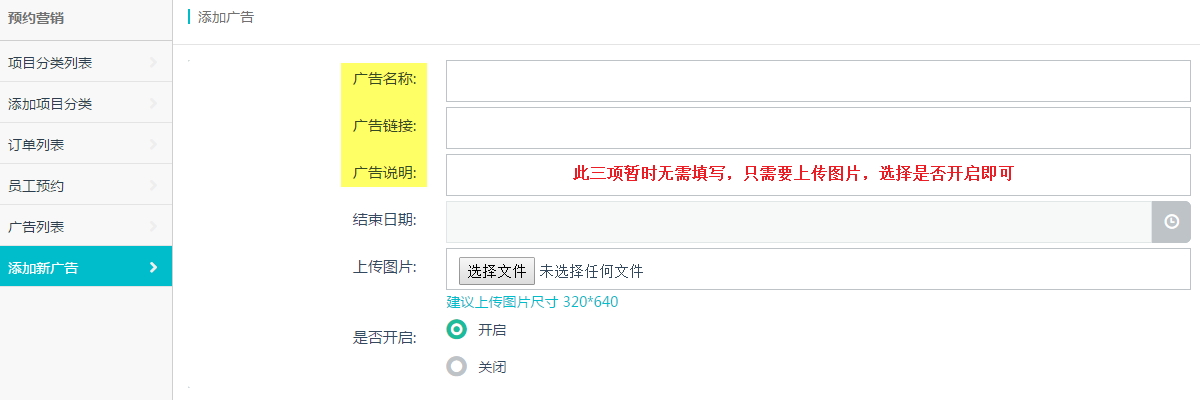
Task: Click the chevron beside 广告列表
Action: [x=153, y=227]
